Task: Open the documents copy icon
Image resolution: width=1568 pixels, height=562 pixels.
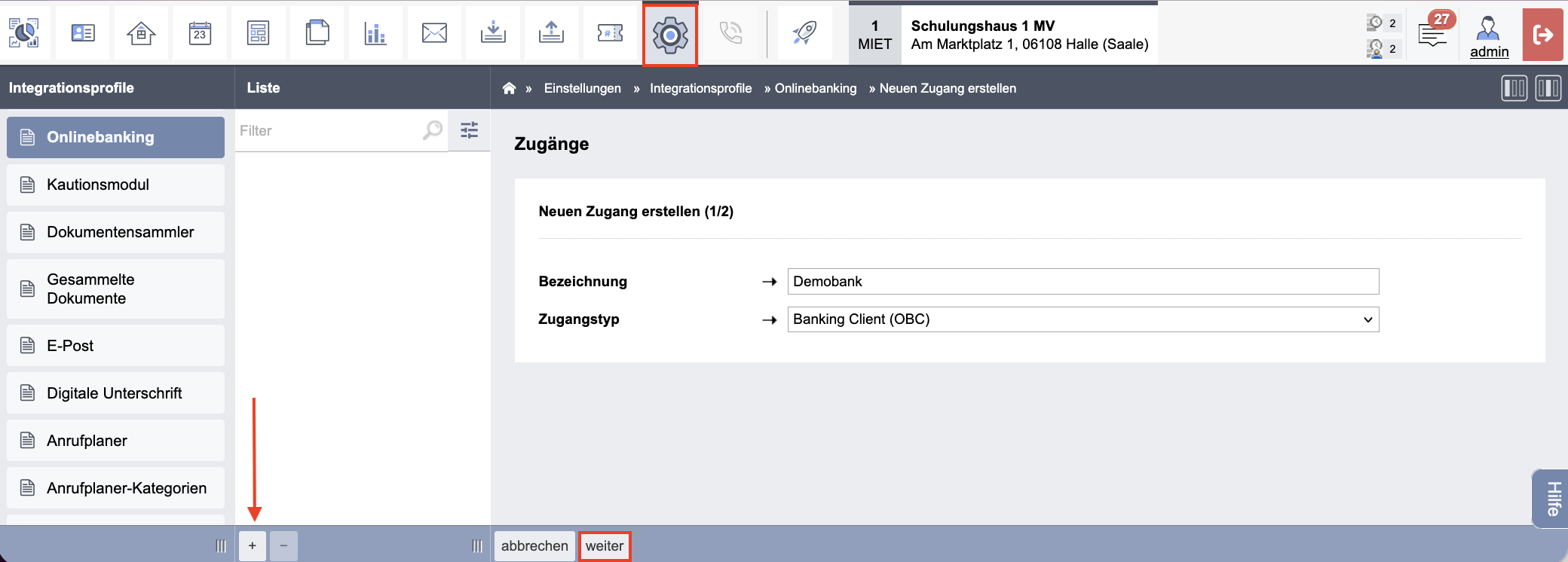Action: click(317, 33)
